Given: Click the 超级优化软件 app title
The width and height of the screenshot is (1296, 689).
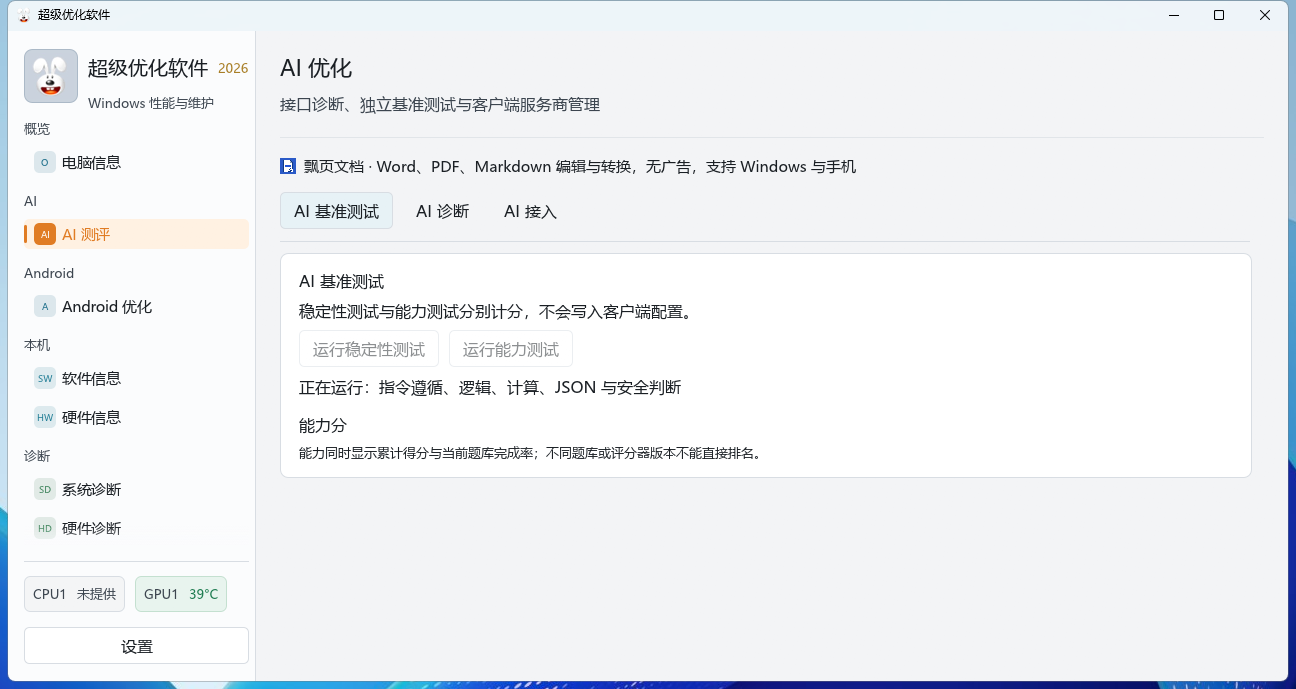Looking at the screenshot, I should tap(148, 68).
